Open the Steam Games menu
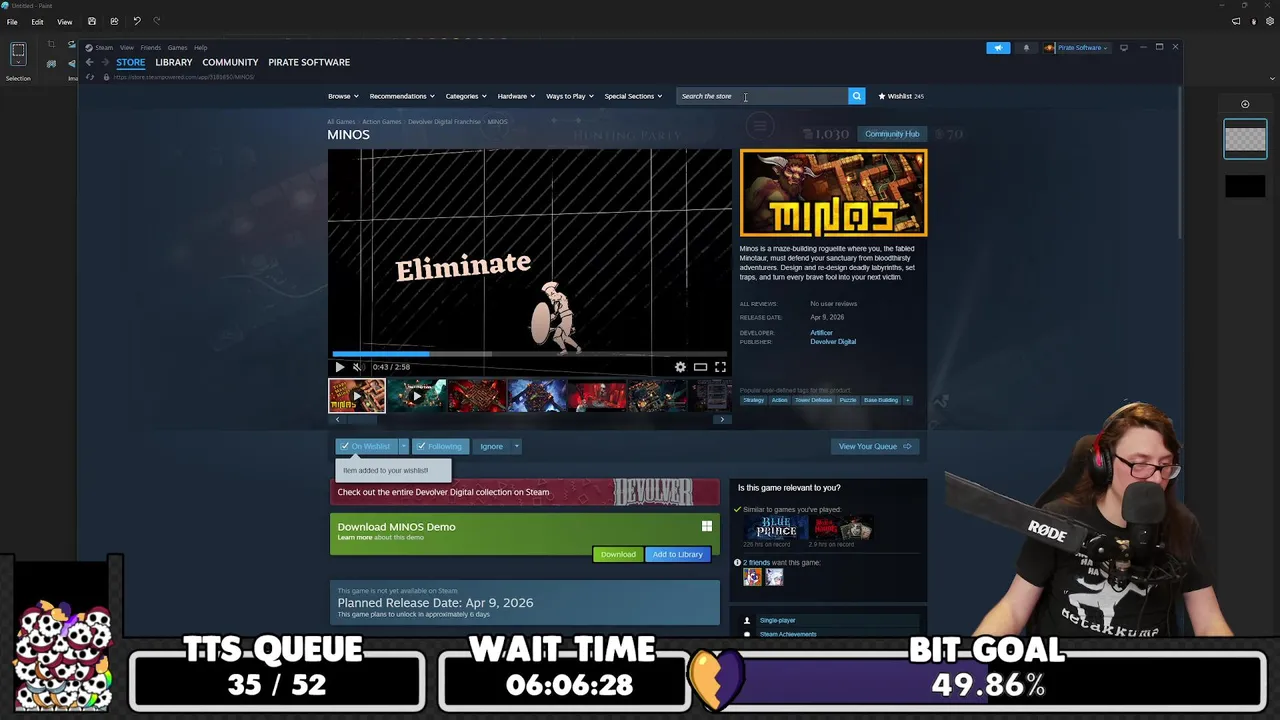 click(x=177, y=47)
